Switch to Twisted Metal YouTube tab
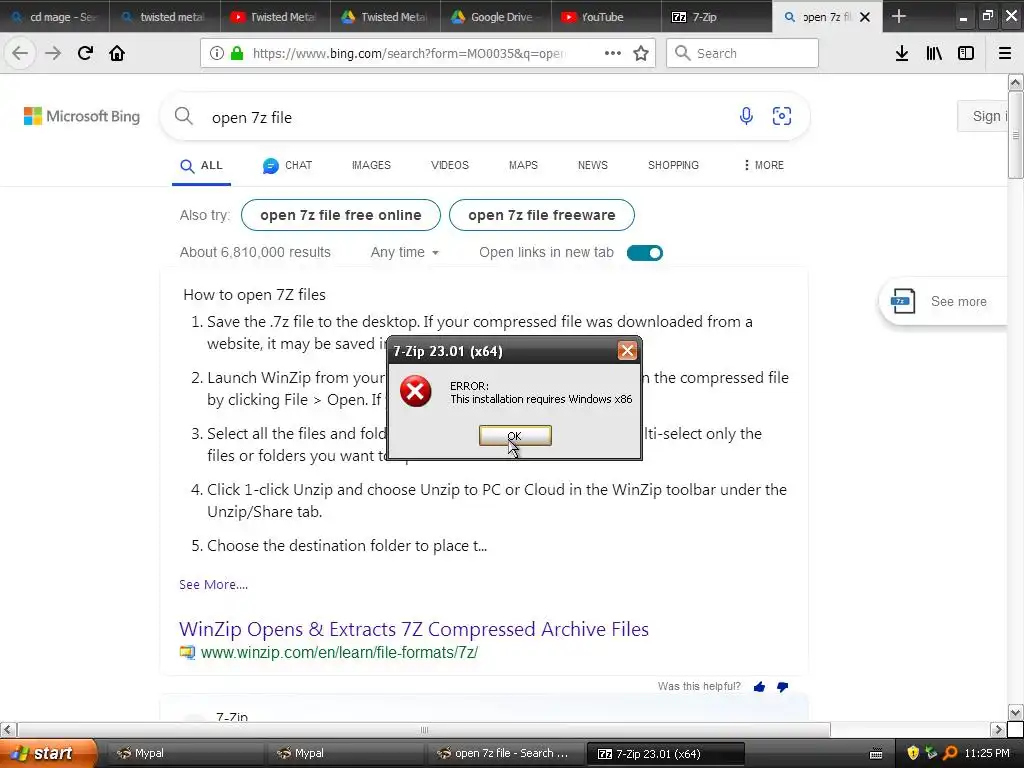This screenshot has width=1024, height=768. (x=275, y=16)
